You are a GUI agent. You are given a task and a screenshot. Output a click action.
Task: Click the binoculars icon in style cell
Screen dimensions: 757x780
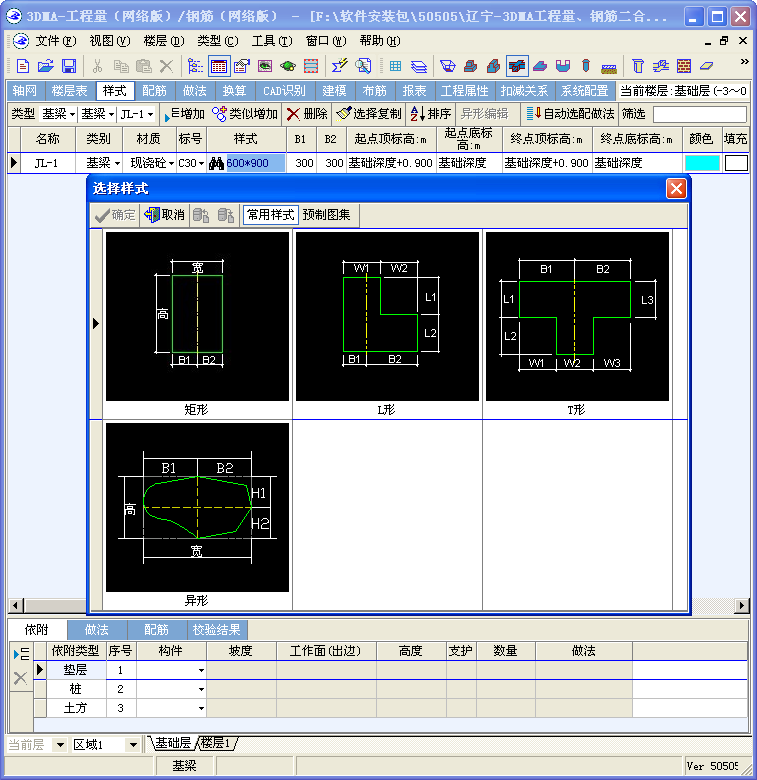click(x=216, y=163)
